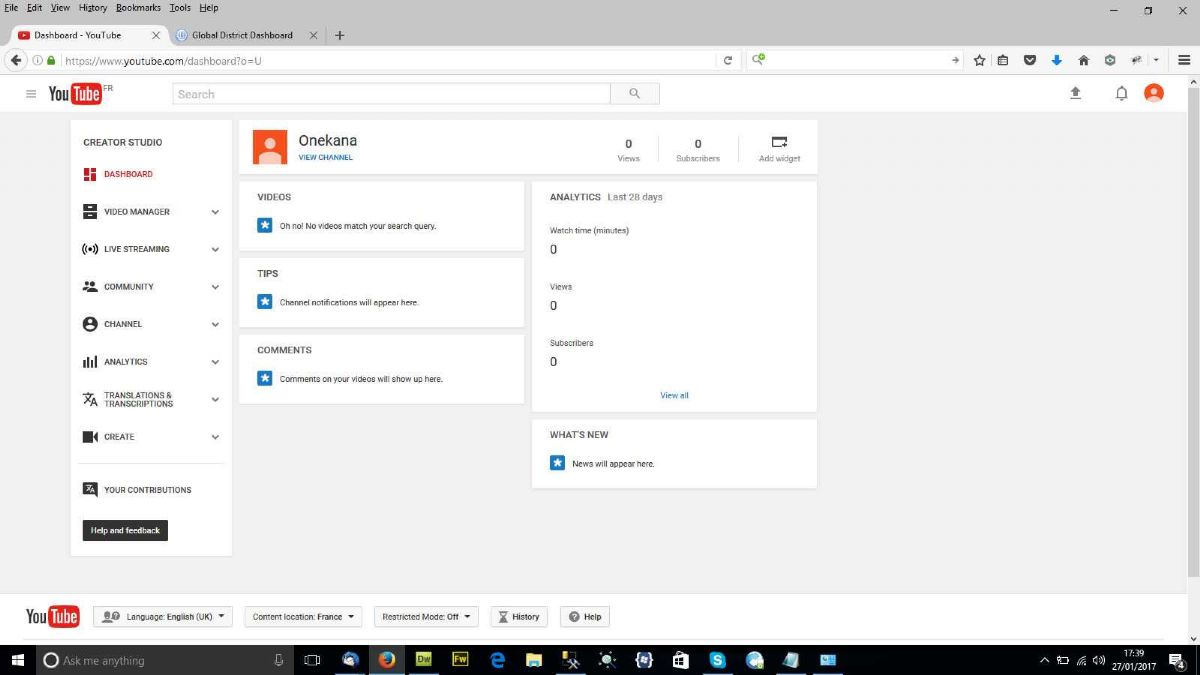Close the Dashboard - YouTube tab
Image resolution: width=1200 pixels, height=675 pixels.
click(155, 35)
